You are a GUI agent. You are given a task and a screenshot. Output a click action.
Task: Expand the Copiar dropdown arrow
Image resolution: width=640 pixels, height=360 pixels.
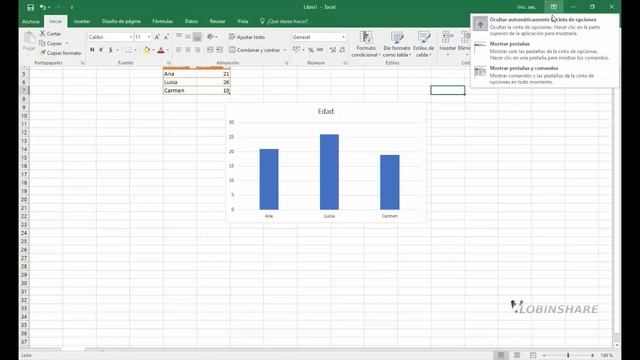tap(67, 44)
